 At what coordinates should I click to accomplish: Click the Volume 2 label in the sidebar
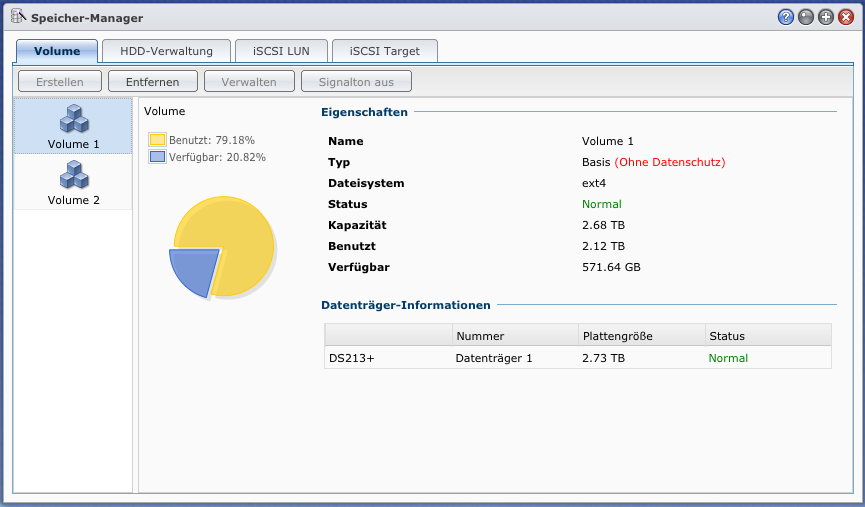pos(73,200)
